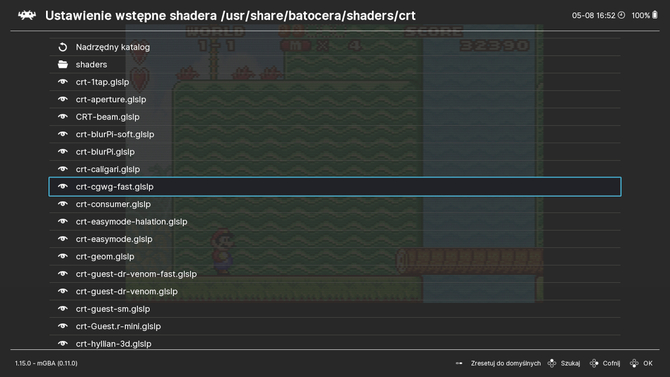670x377 pixels.
Task: Click the d-pad icon beside Szukaj
Action: (552, 363)
